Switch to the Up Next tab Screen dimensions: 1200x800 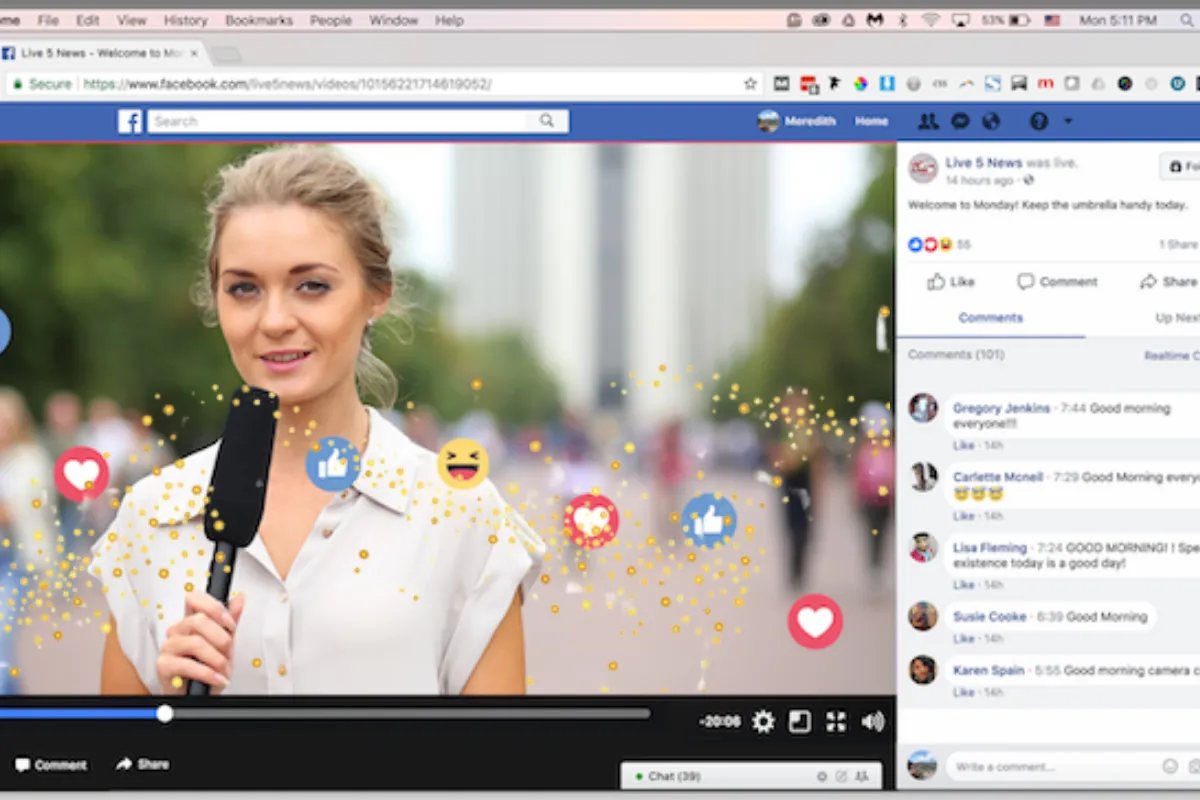[x=1177, y=318]
